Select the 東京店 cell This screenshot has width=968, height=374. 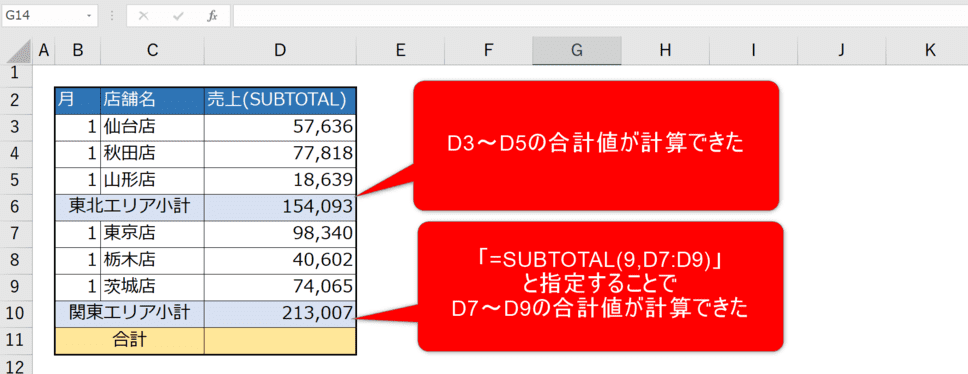click(152, 233)
